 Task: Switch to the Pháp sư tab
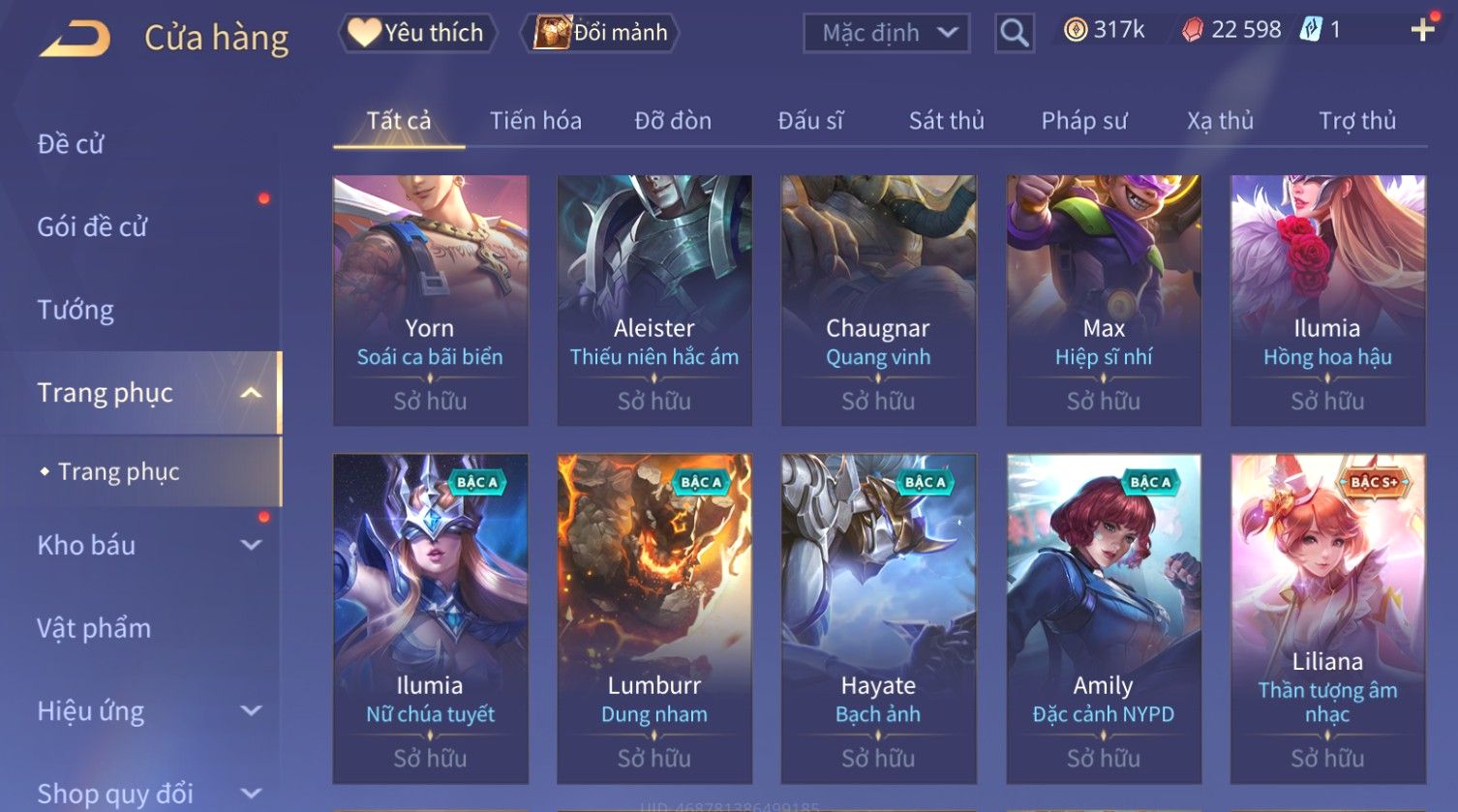pyautogui.click(x=1084, y=121)
